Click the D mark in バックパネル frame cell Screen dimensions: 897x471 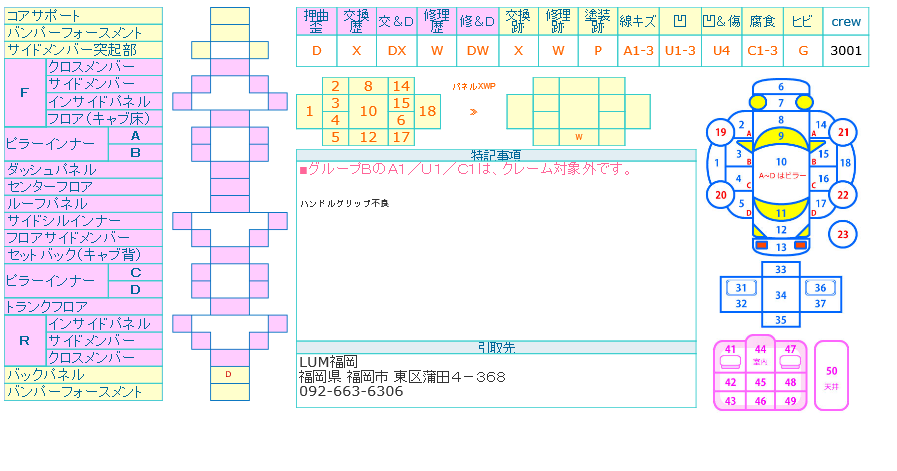point(229,375)
